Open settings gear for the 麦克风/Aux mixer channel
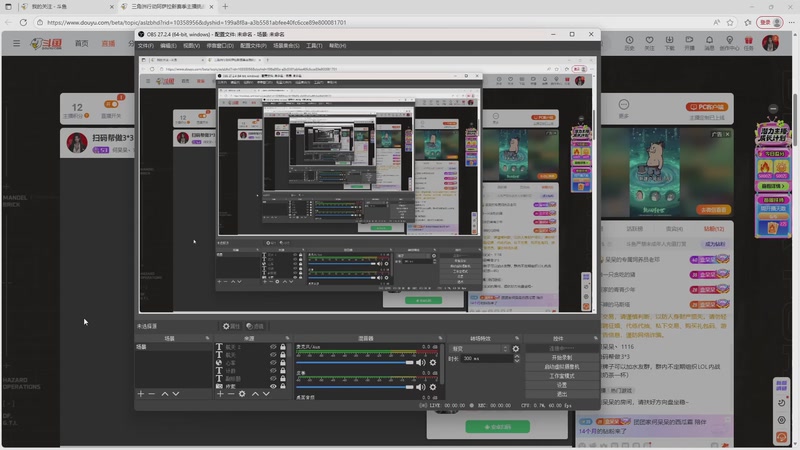The height and width of the screenshot is (450, 800). [433, 362]
